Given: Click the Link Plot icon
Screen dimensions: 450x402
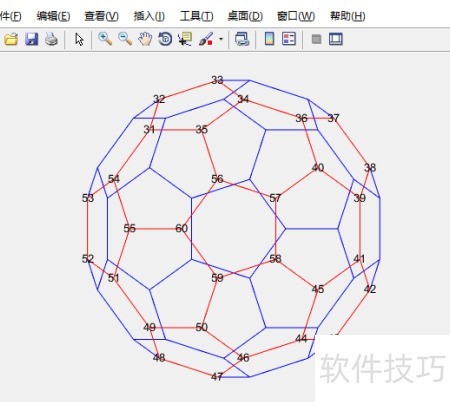Looking at the screenshot, I should [x=242, y=39].
